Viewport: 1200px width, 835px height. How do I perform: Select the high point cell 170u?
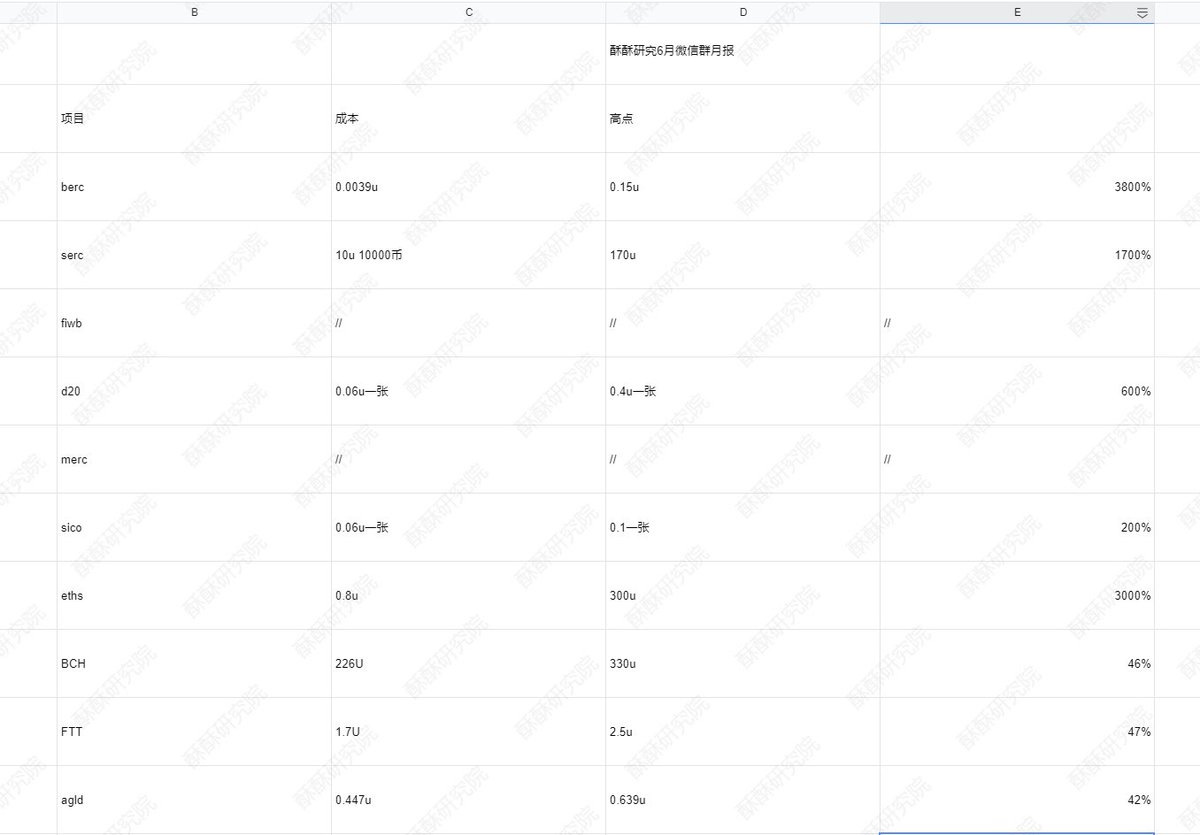[x=743, y=255]
